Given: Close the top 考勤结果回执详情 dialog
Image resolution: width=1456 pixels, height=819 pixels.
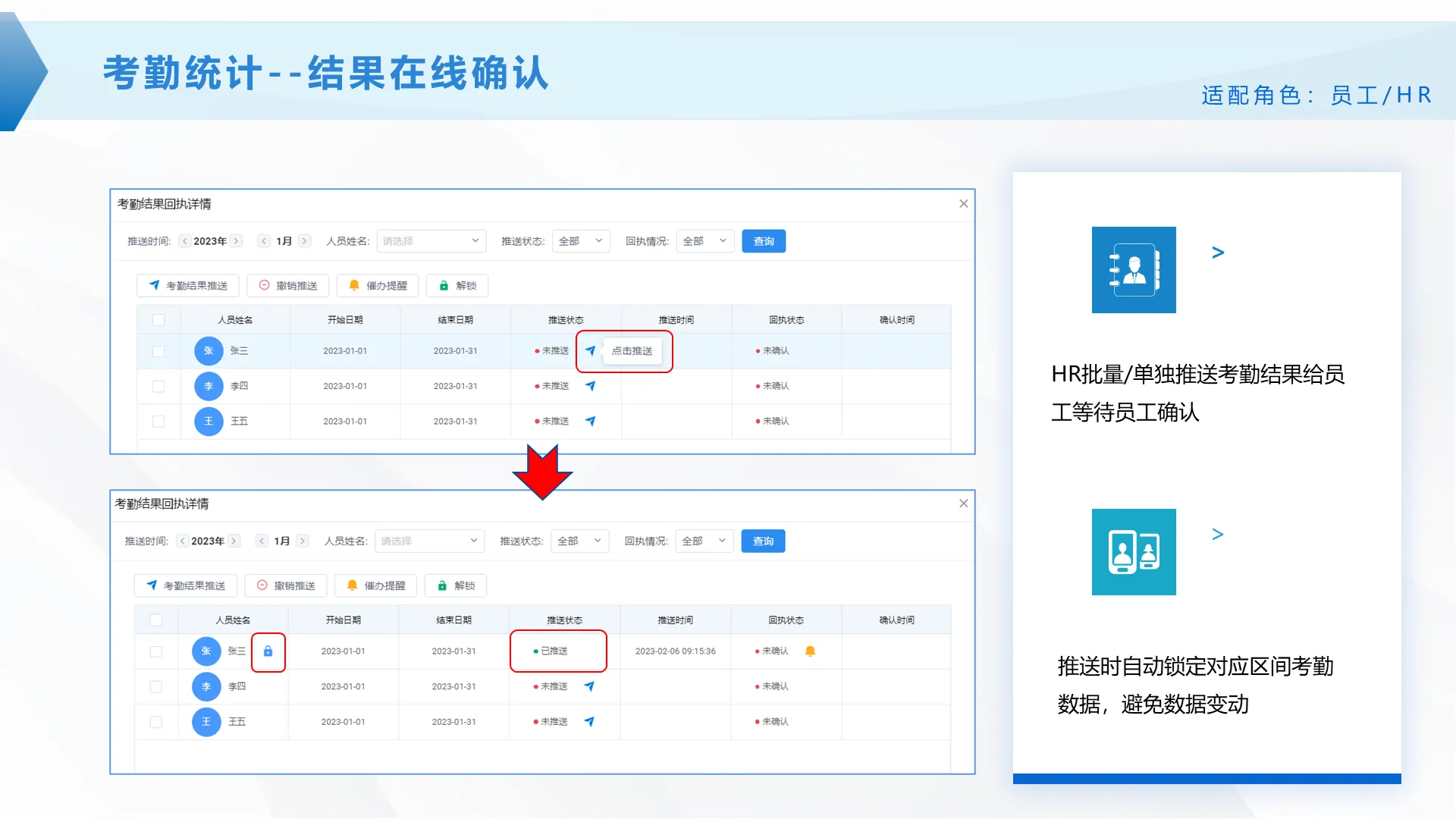Looking at the screenshot, I should click(963, 204).
